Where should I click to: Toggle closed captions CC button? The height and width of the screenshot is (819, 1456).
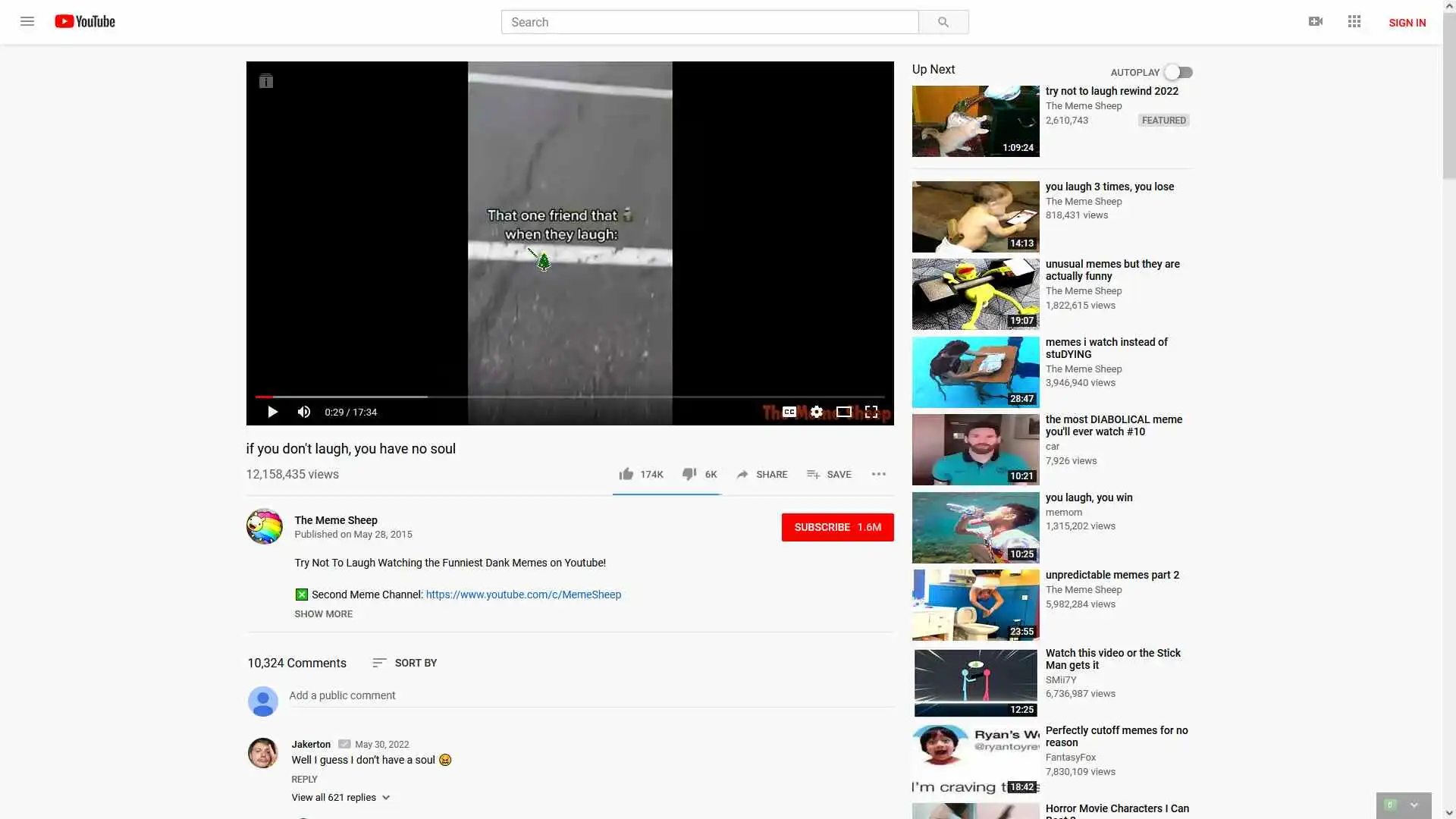tap(789, 412)
